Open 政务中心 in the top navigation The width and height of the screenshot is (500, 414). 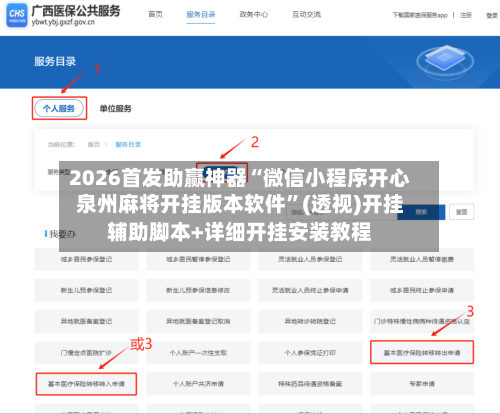click(x=254, y=15)
